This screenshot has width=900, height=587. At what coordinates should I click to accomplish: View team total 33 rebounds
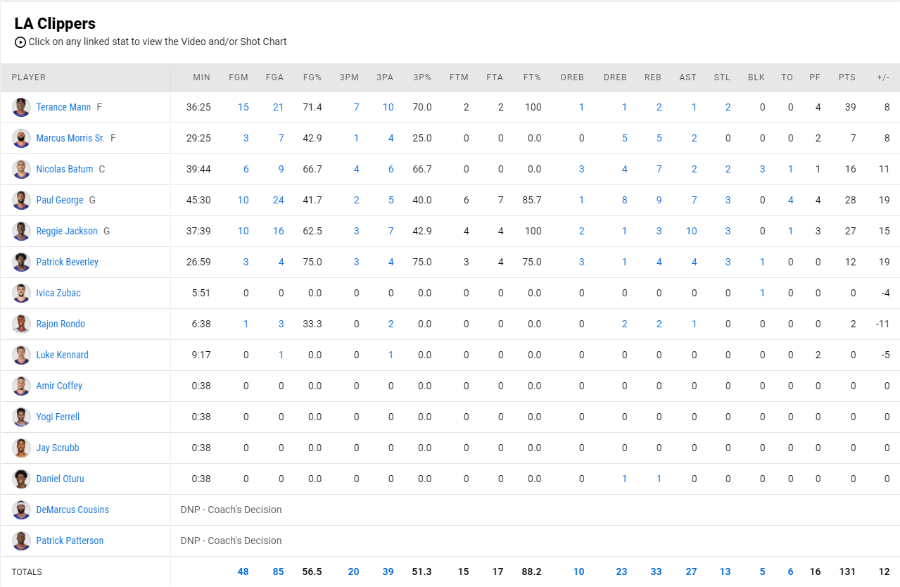656,572
